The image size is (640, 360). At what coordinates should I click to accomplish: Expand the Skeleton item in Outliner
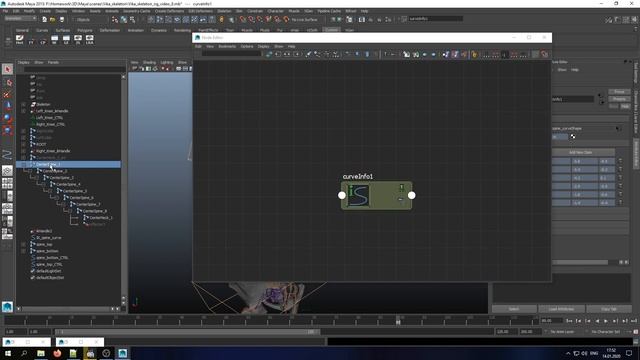[x=23, y=104]
